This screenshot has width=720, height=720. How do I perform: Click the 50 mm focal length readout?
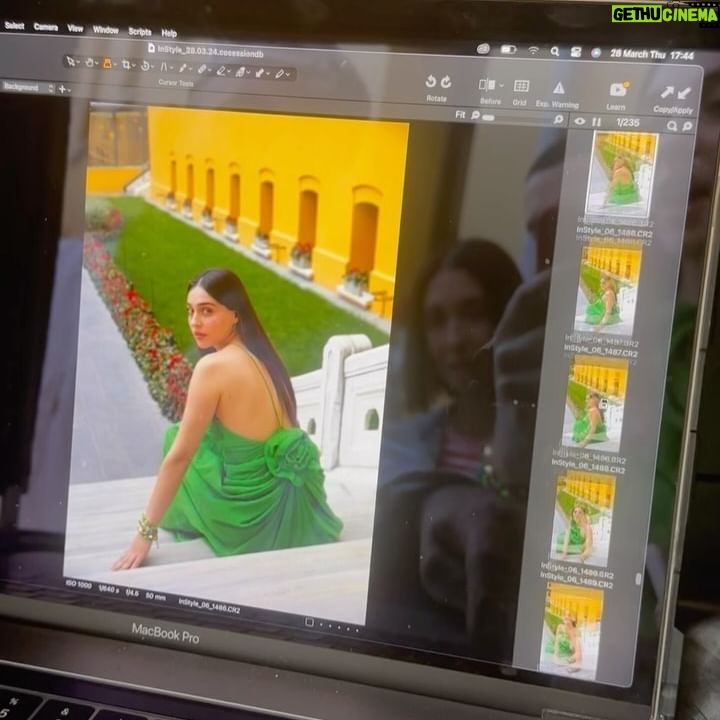tap(156, 596)
